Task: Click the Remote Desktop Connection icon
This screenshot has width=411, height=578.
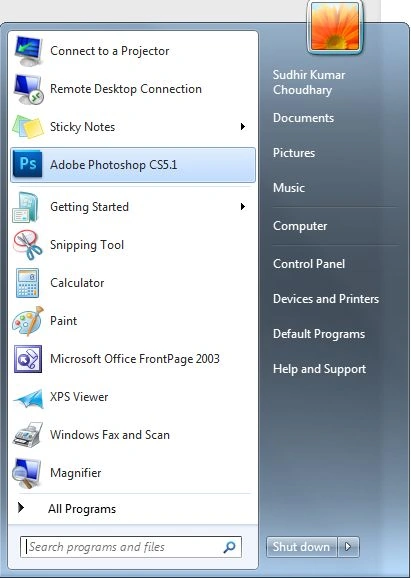Action: tap(28, 89)
